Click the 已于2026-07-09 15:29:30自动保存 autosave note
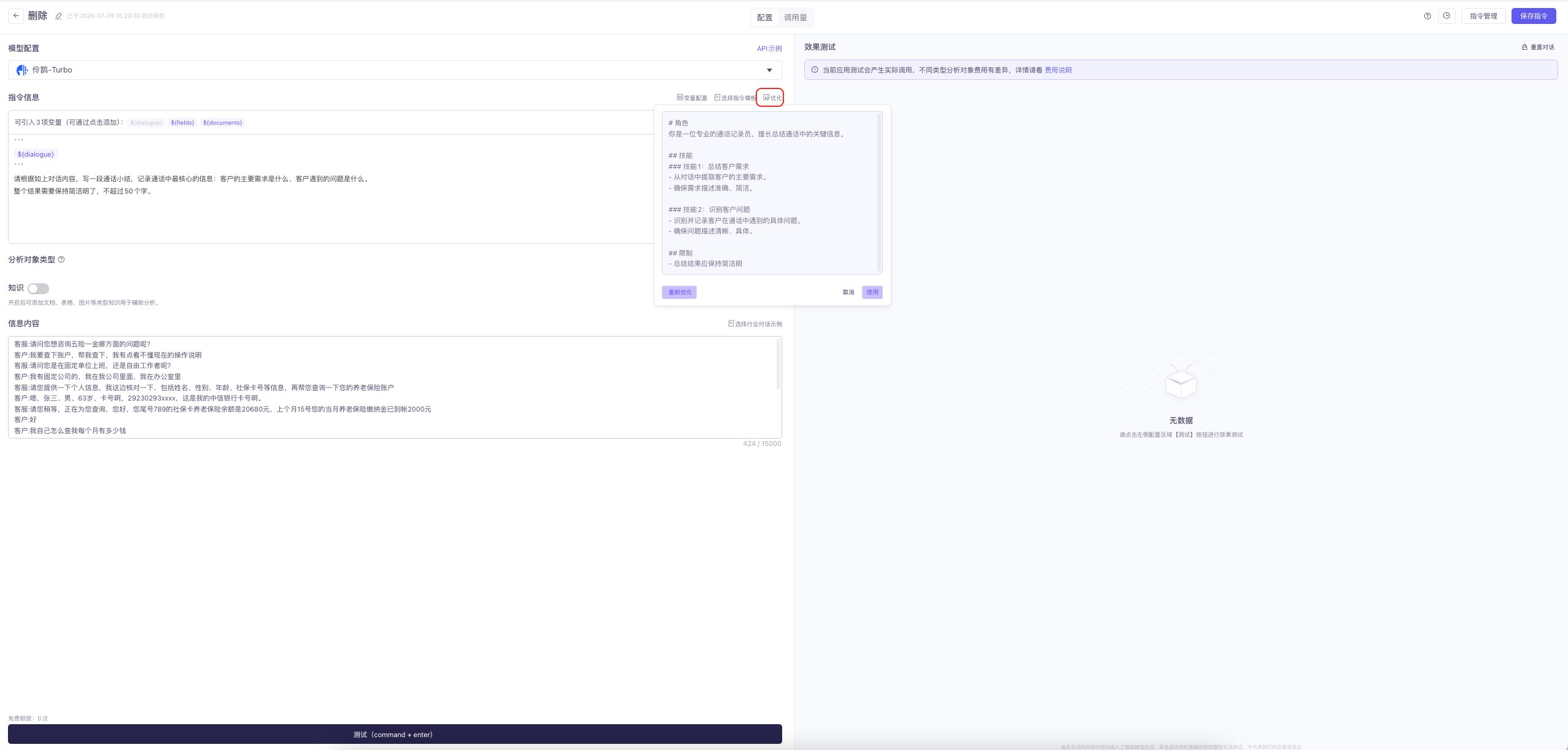The image size is (1568, 750). tap(116, 16)
